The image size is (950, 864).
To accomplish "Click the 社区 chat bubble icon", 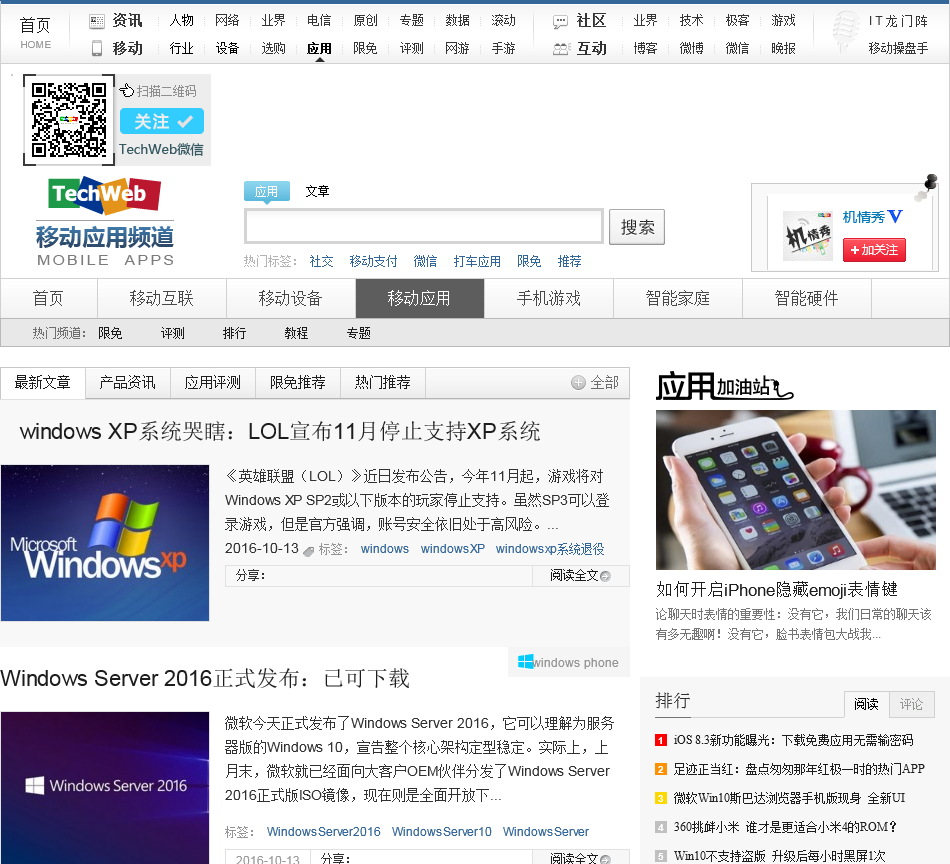I will coord(560,22).
